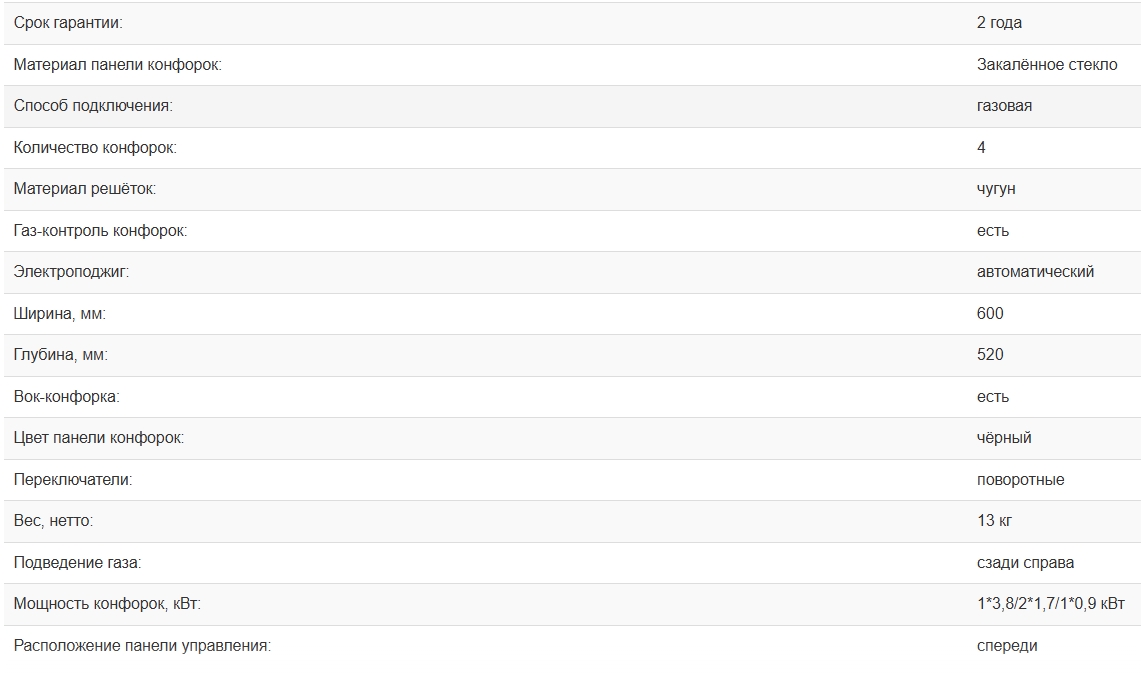Click the 'Вок-конфорка:' label
1141x673 pixels.
click(66, 397)
